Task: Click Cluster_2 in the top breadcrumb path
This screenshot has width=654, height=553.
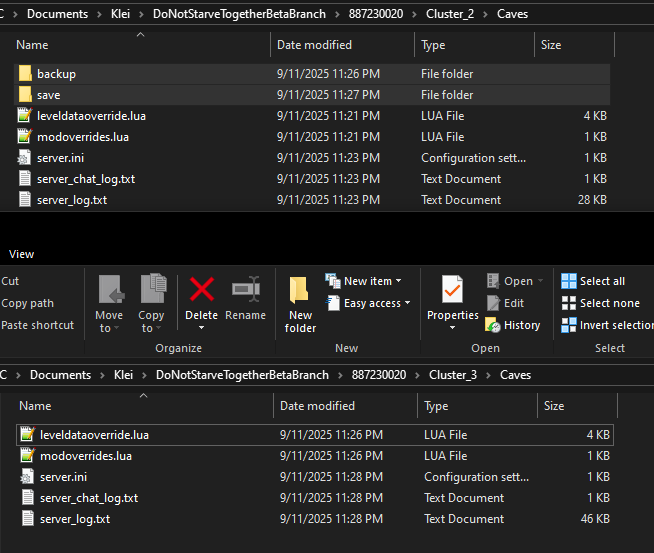Action: coord(453,14)
